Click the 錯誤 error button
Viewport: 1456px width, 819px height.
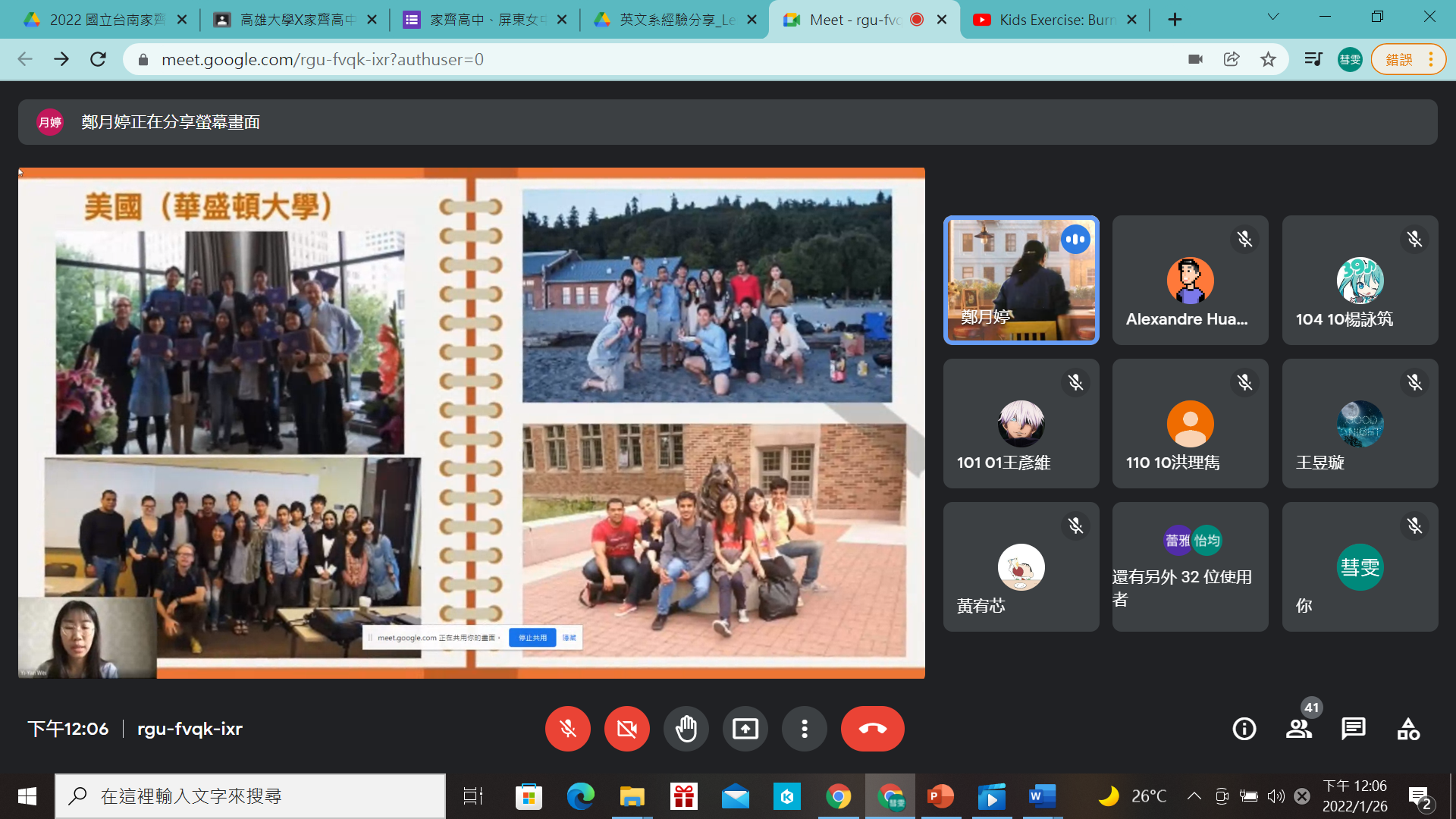(x=1408, y=59)
